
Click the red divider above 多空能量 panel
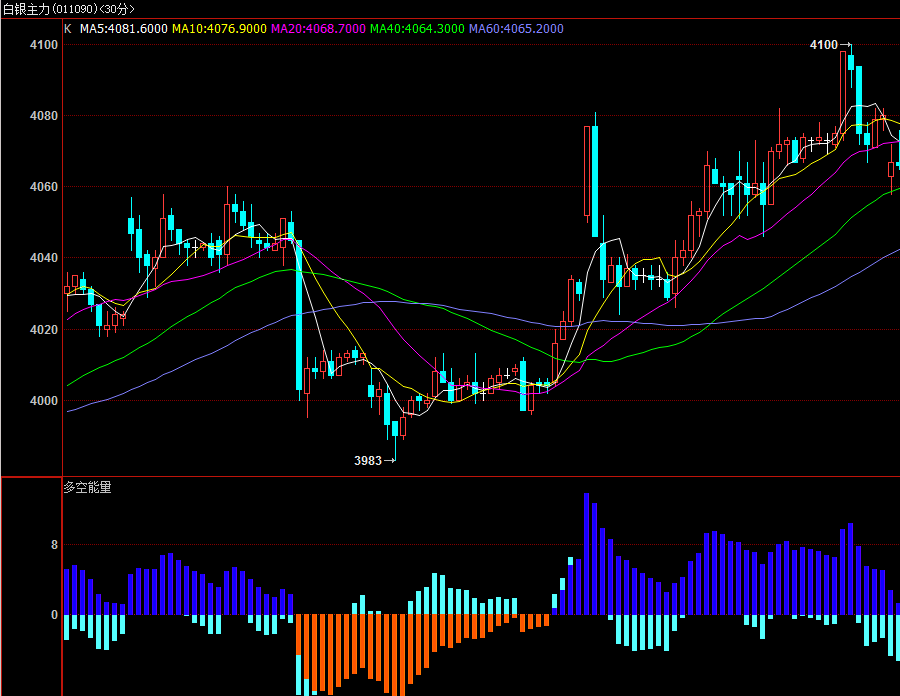tap(450, 476)
